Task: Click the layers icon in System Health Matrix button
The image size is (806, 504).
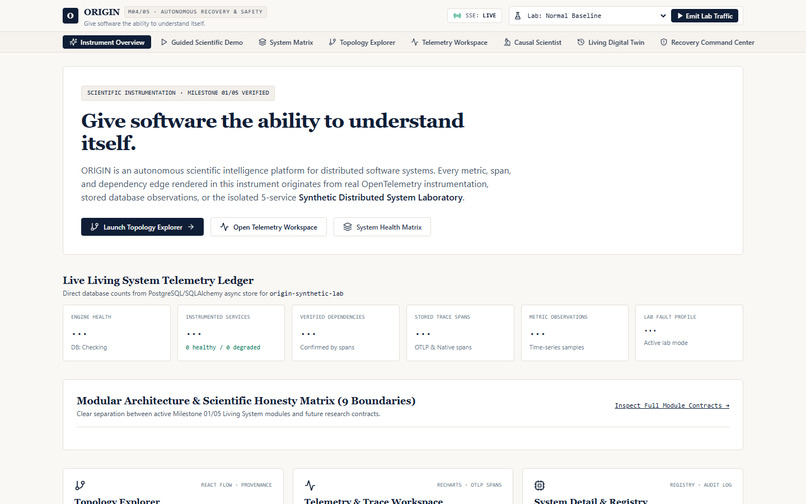Action: 347,227
